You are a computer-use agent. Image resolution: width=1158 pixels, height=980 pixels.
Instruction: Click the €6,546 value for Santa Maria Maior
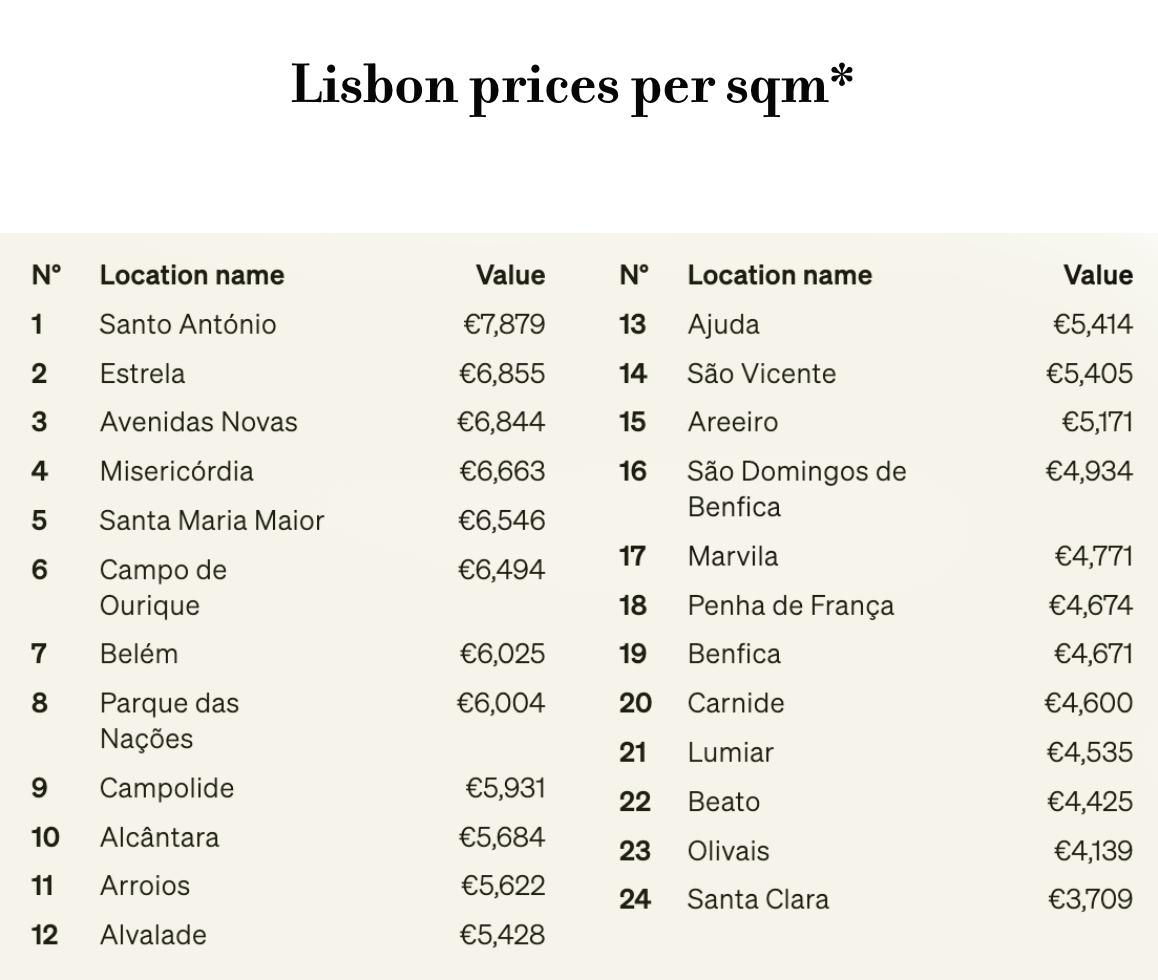point(501,520)
